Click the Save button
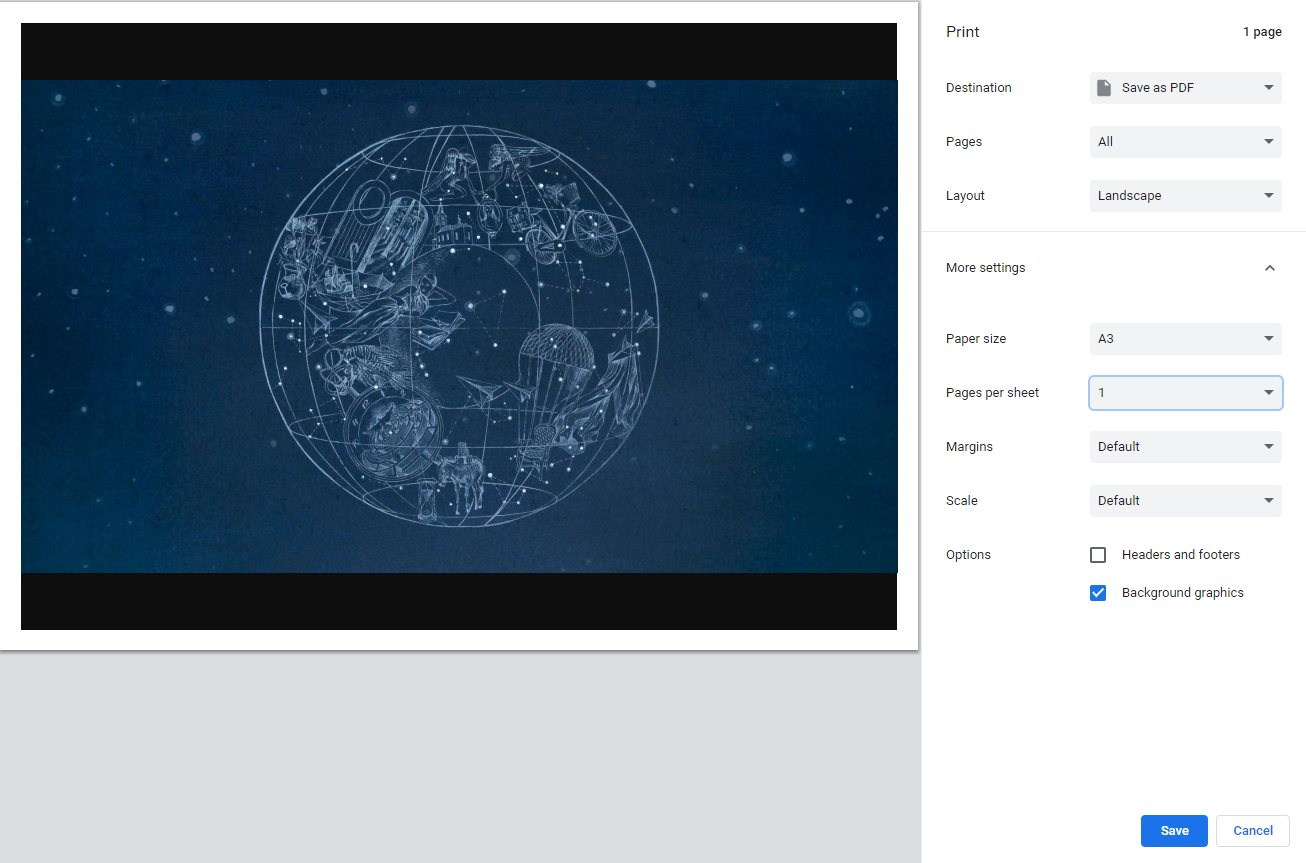Image resolution: width=1306 pixels, height=863 pixels. 1174,831
